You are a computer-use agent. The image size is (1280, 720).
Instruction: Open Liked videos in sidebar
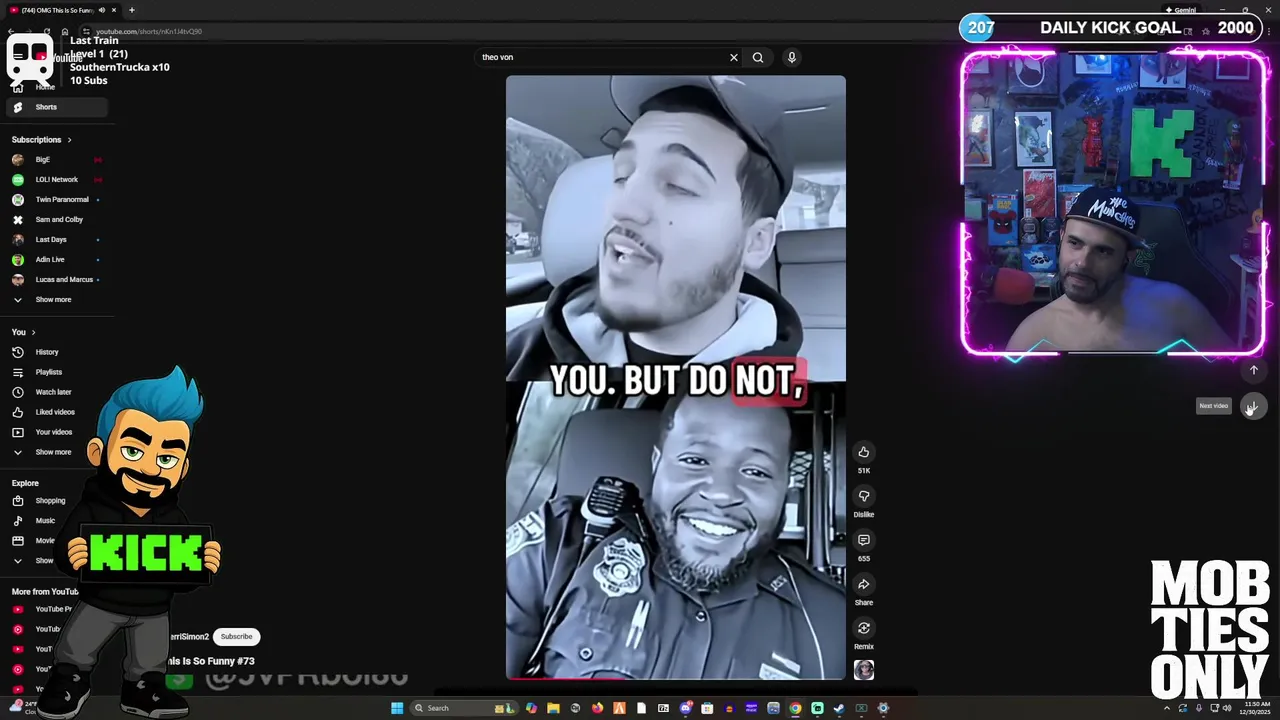click(57, 412)
